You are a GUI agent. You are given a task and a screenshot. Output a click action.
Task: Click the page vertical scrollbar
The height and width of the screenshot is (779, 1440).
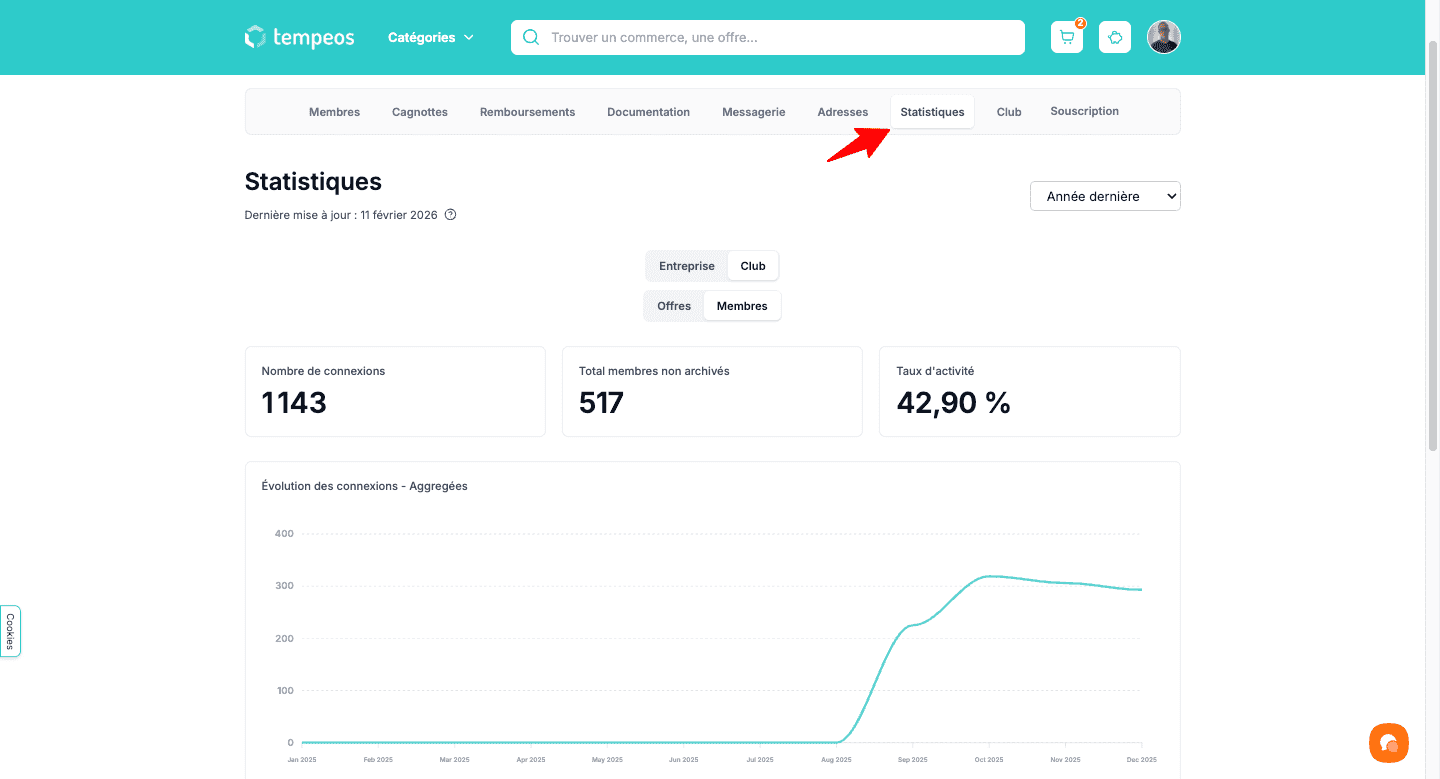click(1432, 250)
